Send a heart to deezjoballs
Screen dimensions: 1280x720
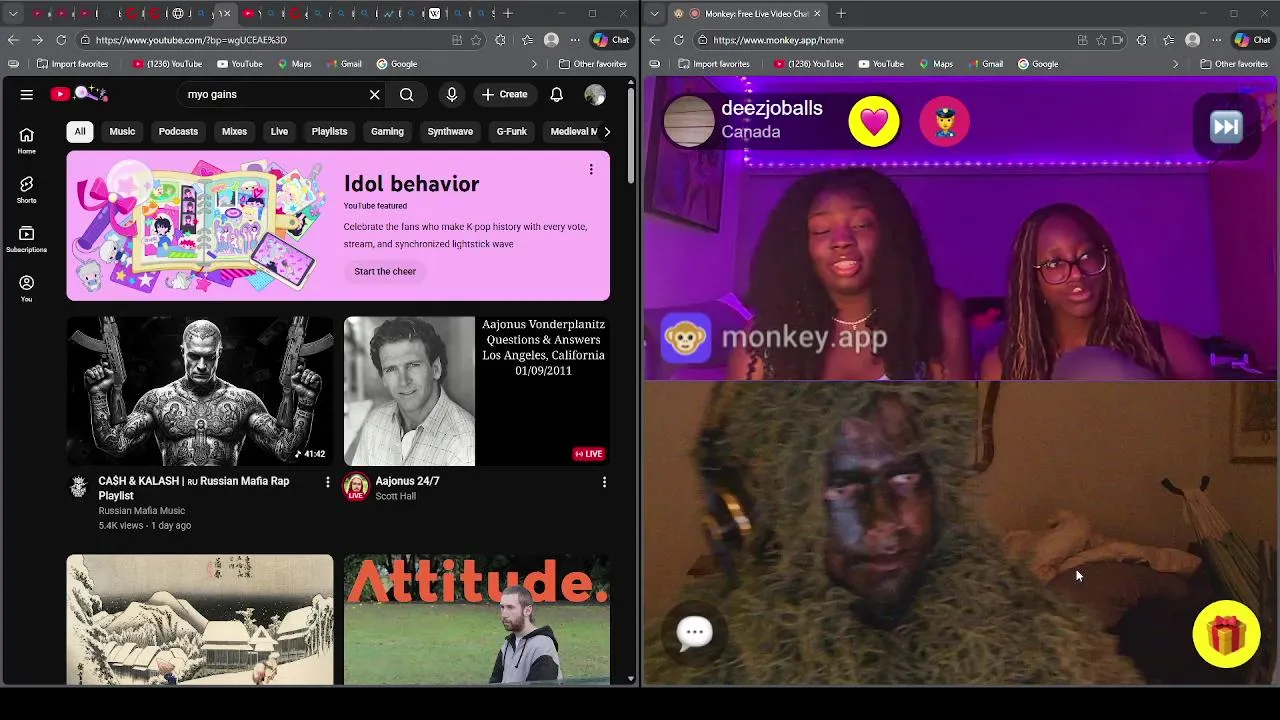[x=874, y=122]
